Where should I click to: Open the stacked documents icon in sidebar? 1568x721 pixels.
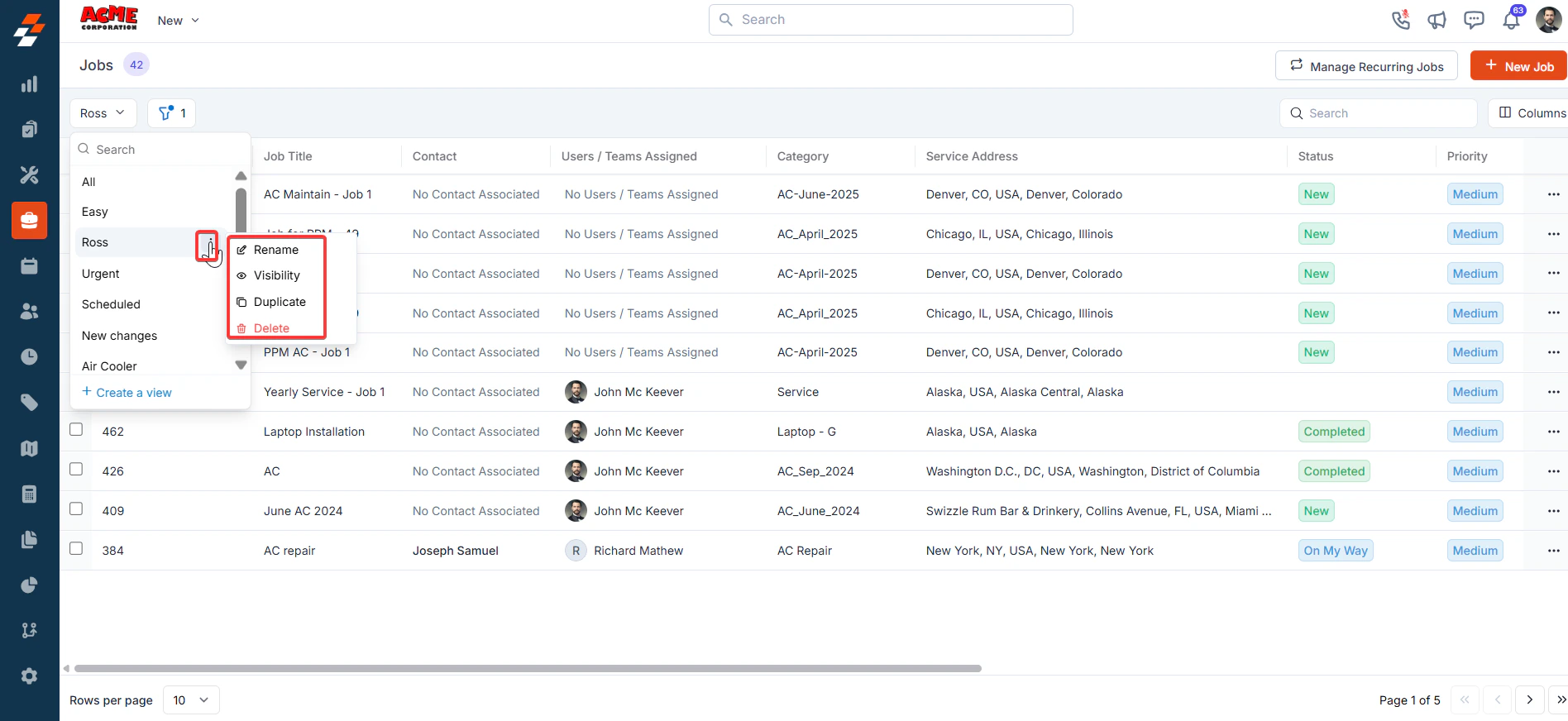(29, 539)
